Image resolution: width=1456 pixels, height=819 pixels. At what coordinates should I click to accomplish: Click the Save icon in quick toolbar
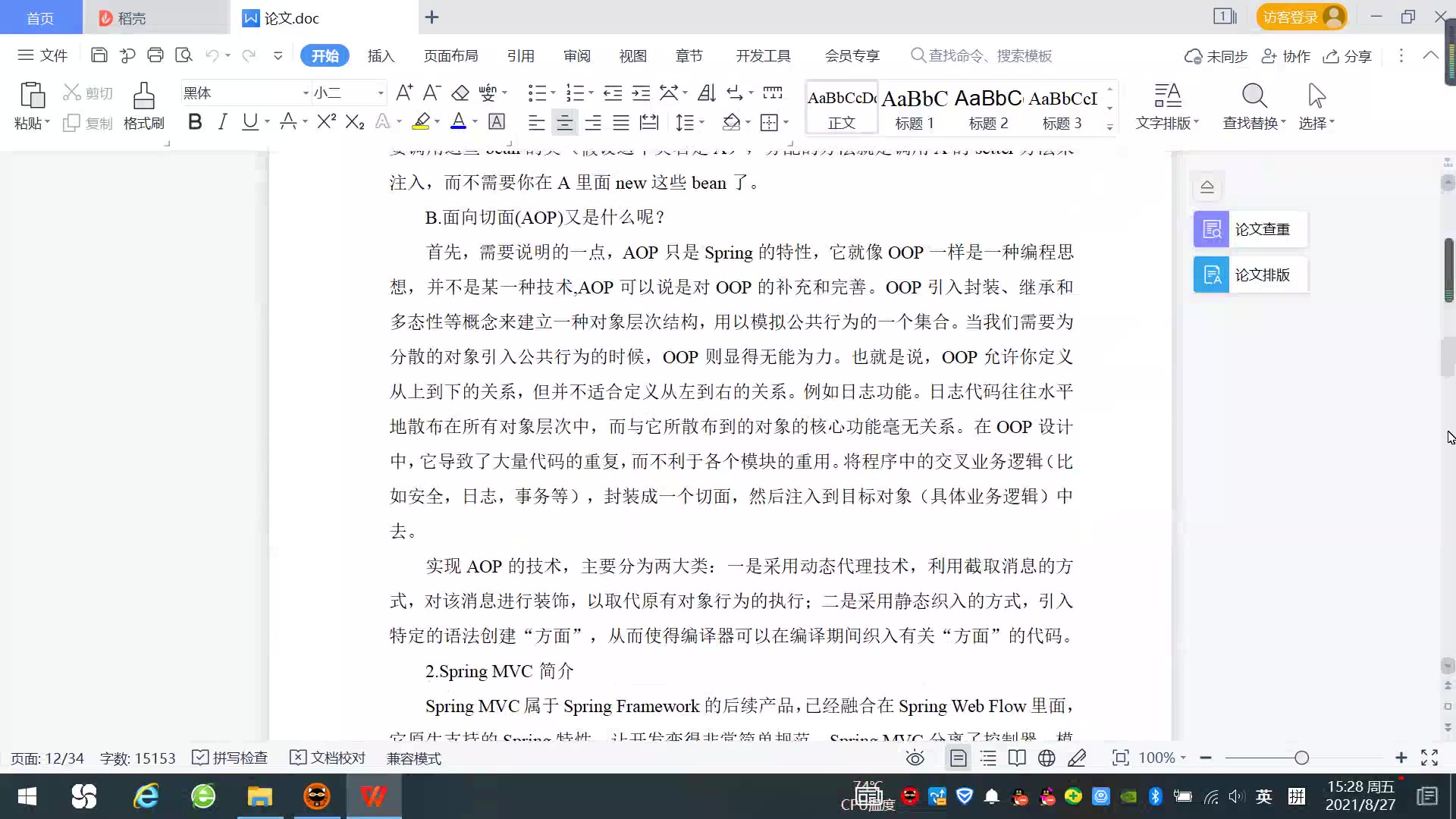point(99,55)
